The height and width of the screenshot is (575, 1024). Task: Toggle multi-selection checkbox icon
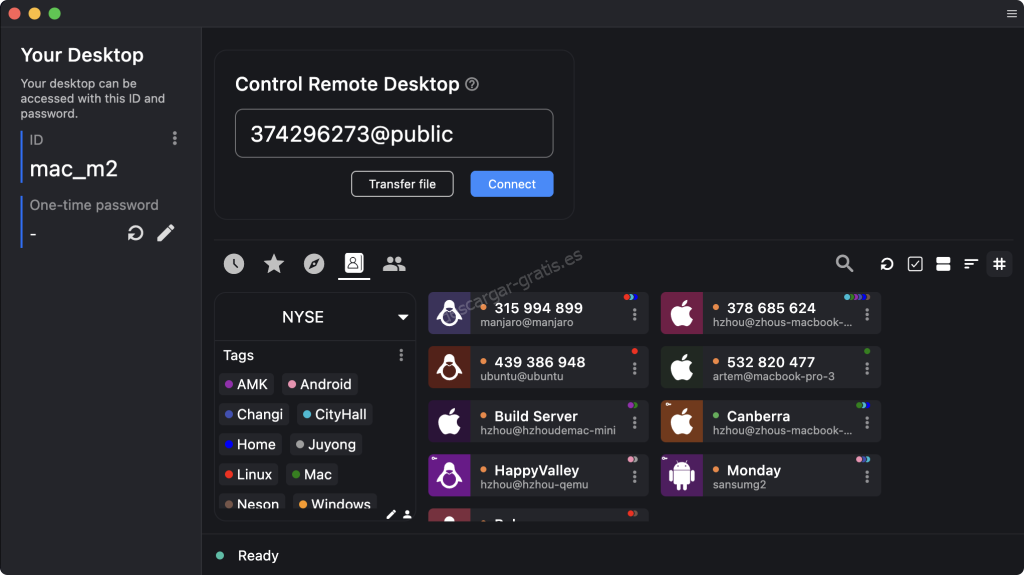(915, 264)
